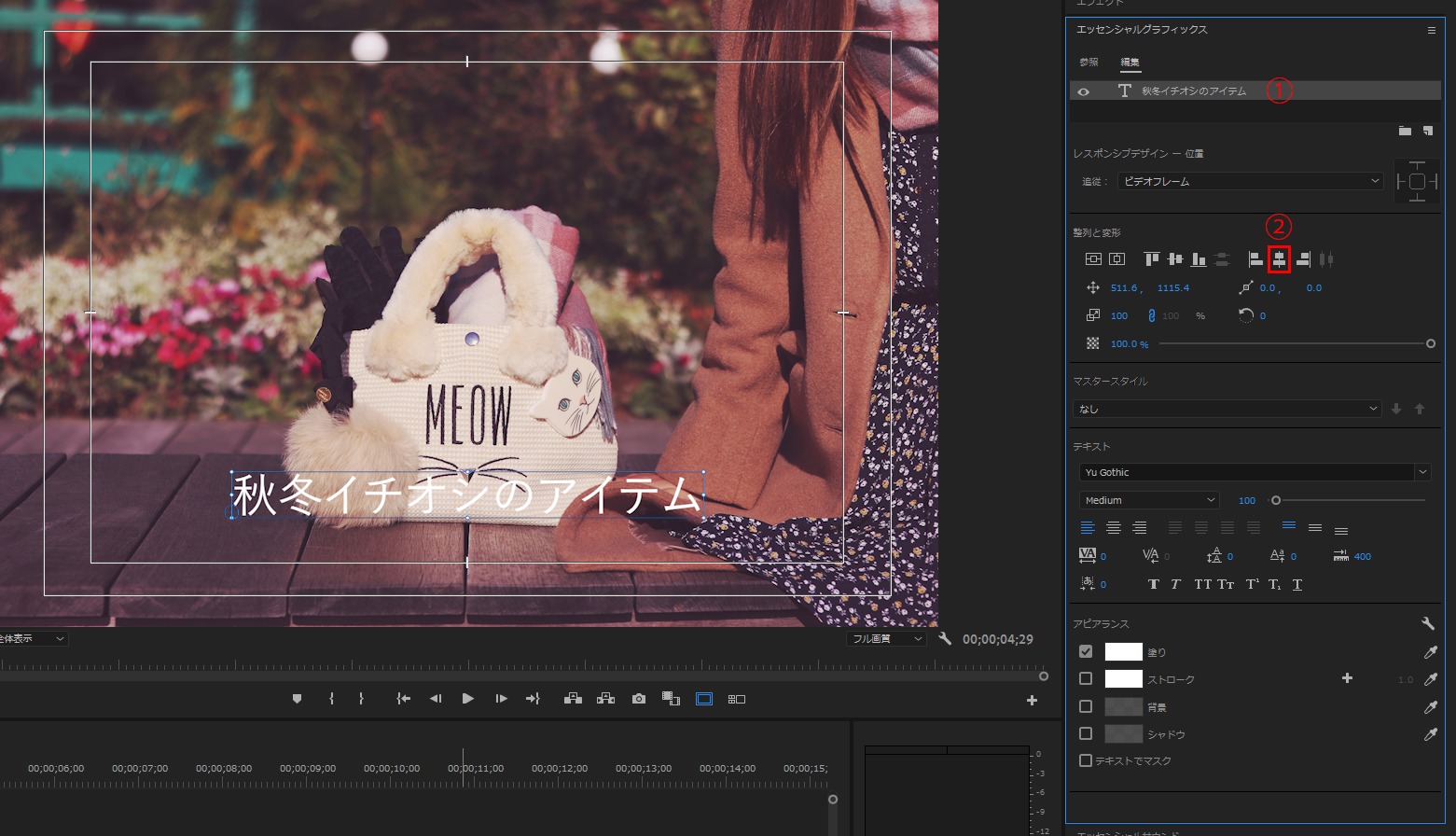Click the 塗り fill color swatch
Screen dimensions: 1456x836
[x=1124, y=651]
